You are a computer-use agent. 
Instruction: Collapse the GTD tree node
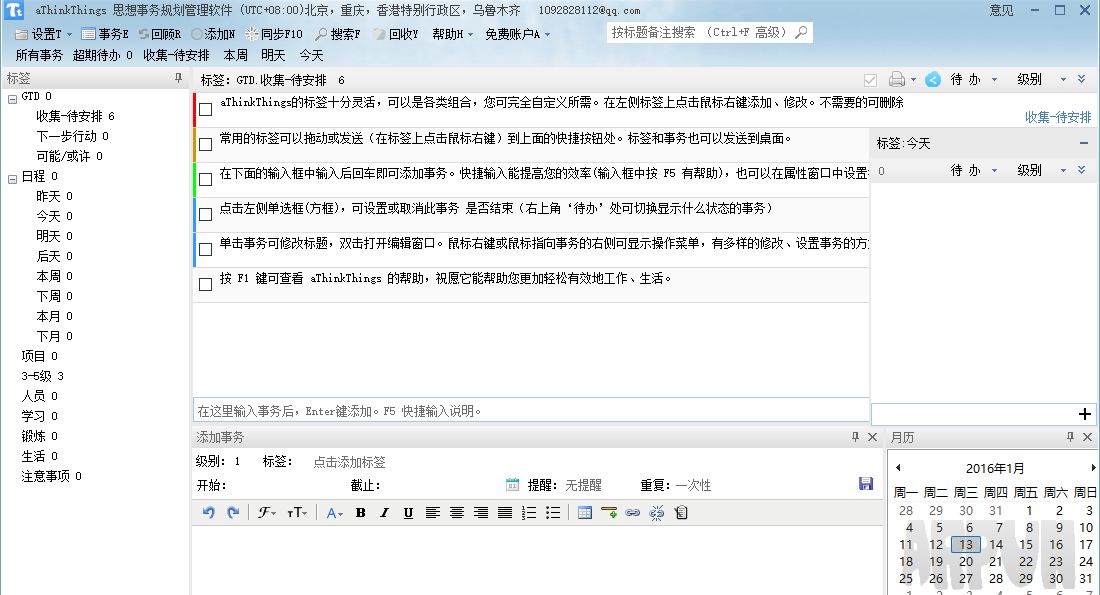[x=12, y=99]
